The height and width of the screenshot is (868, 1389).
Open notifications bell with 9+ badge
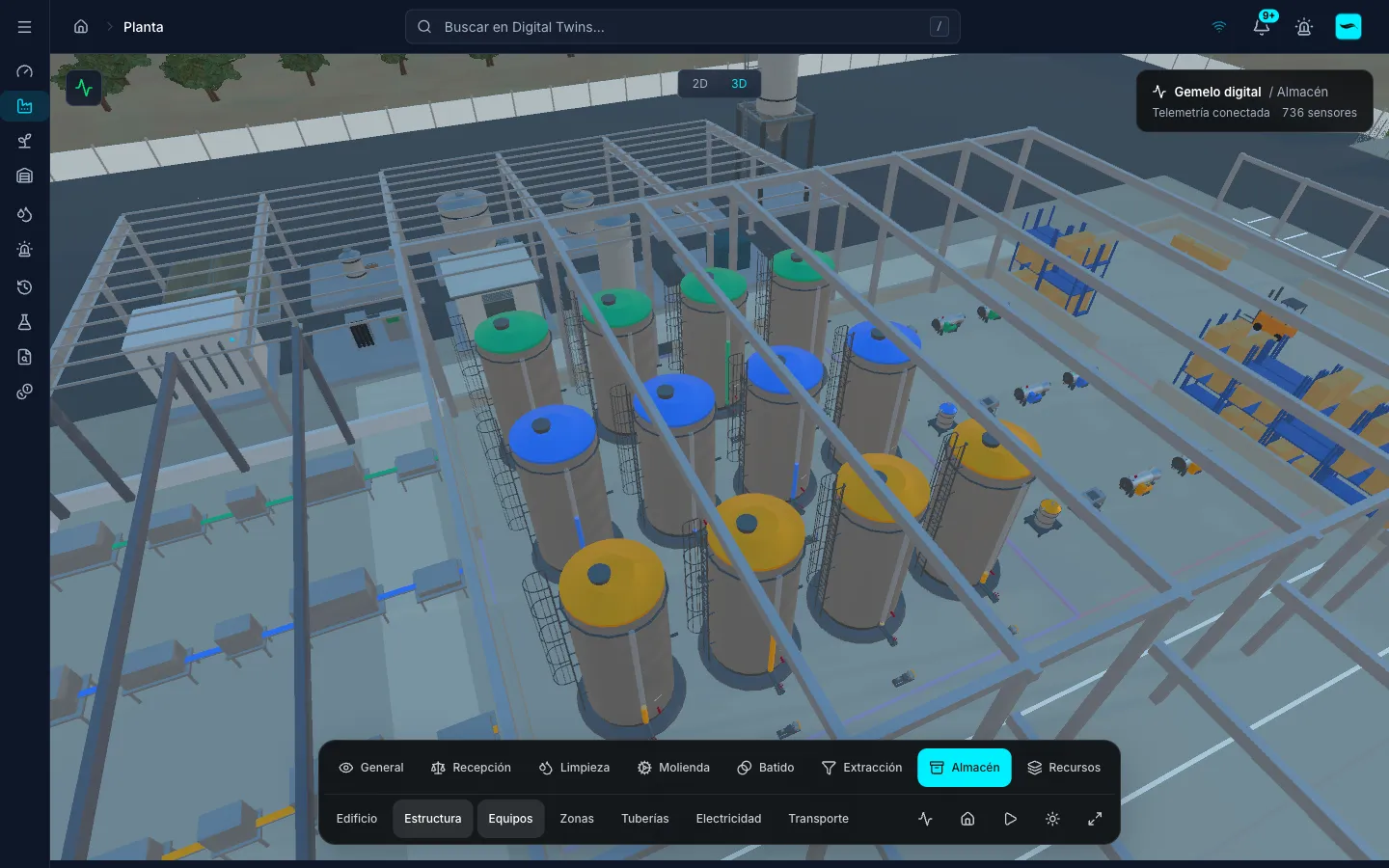pos(1262,26)
